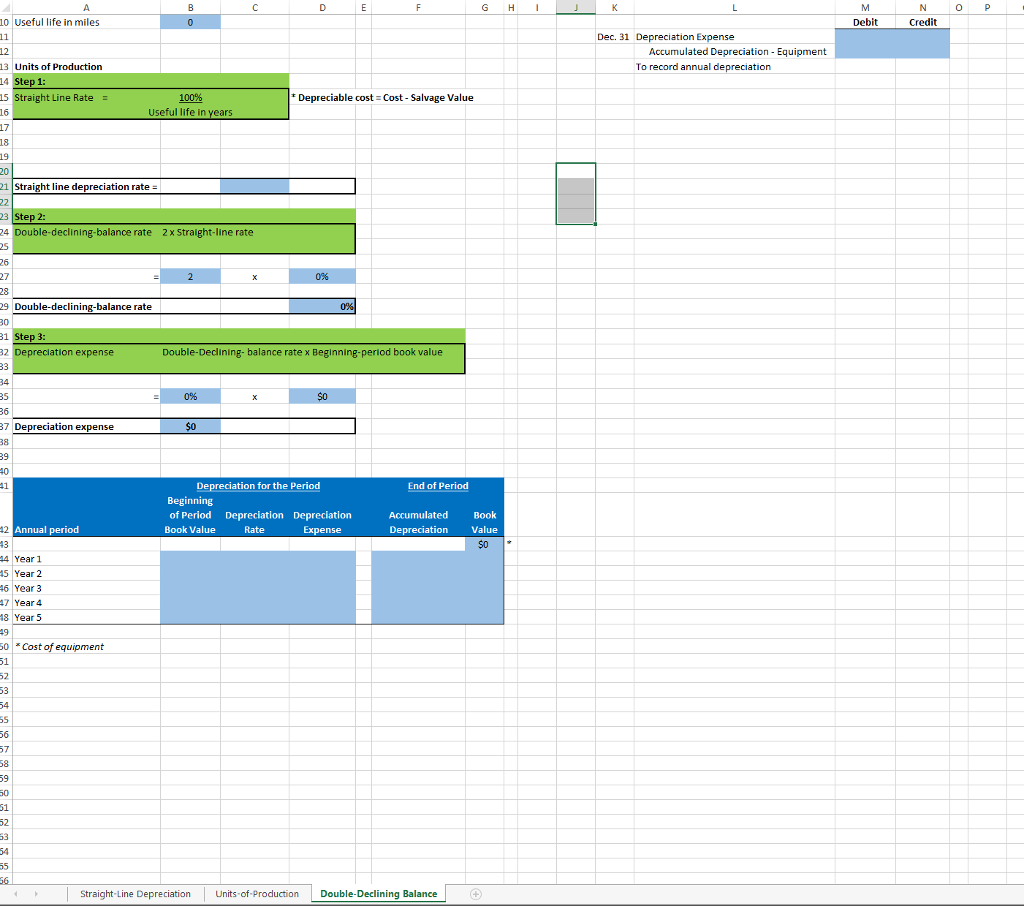Select the Year 4 row label
The height and width of the screenshot is (906, 1024).
tap(28, 602)
